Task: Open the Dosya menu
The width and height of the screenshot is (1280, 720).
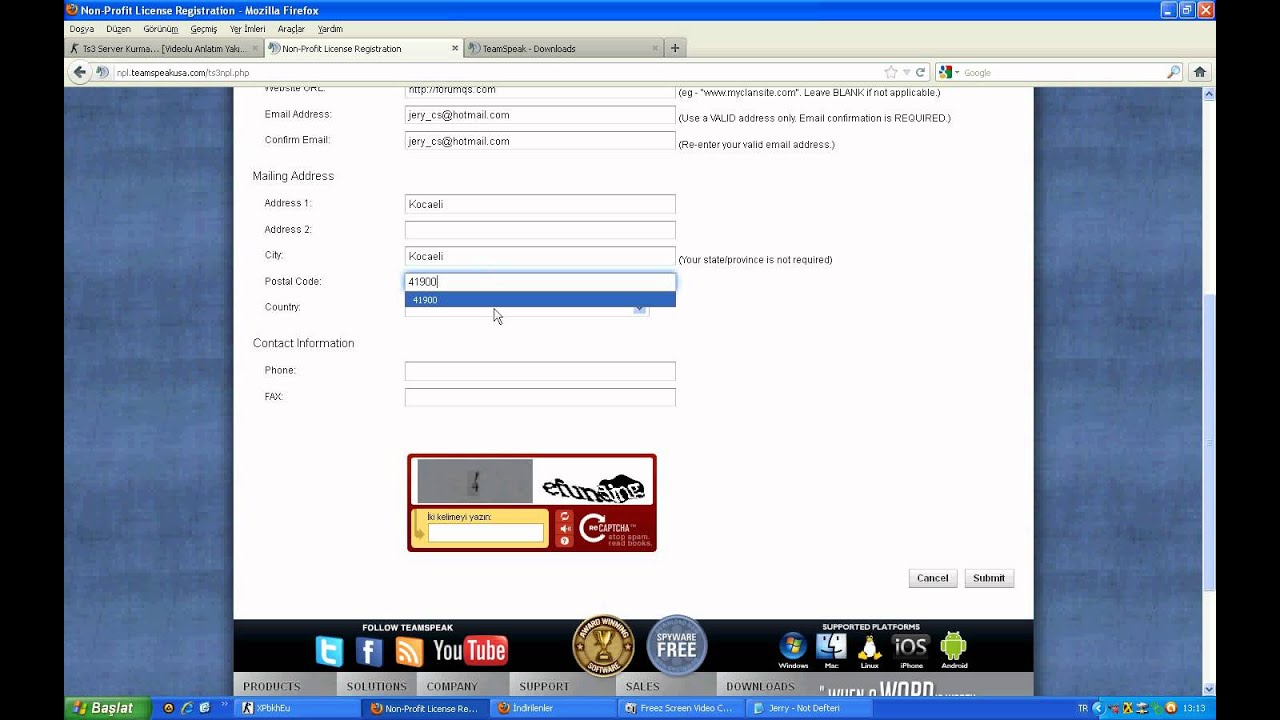Action: (81, 29)
